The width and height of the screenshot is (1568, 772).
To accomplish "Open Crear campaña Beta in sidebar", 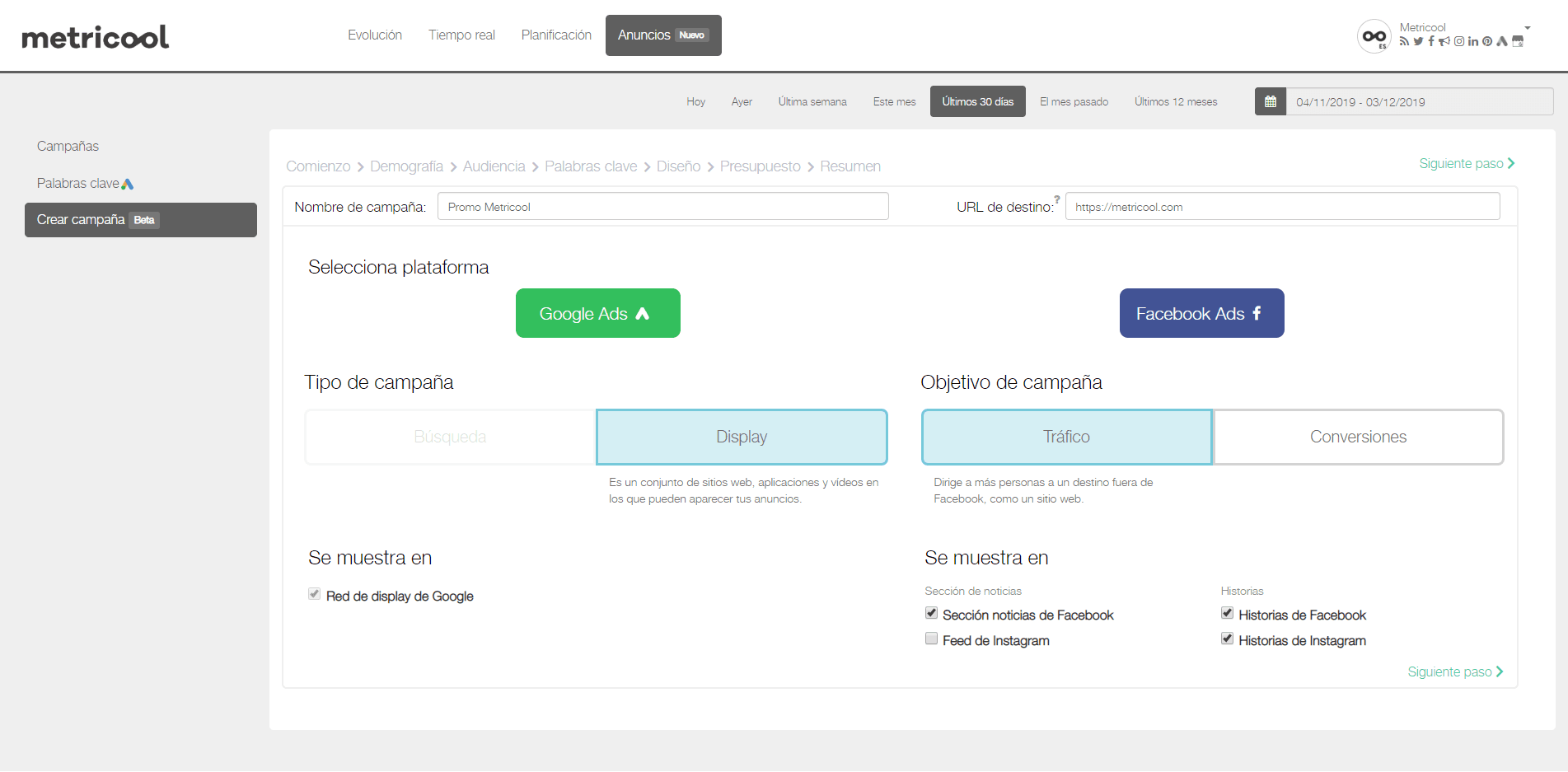I will [x=141, y=220].
